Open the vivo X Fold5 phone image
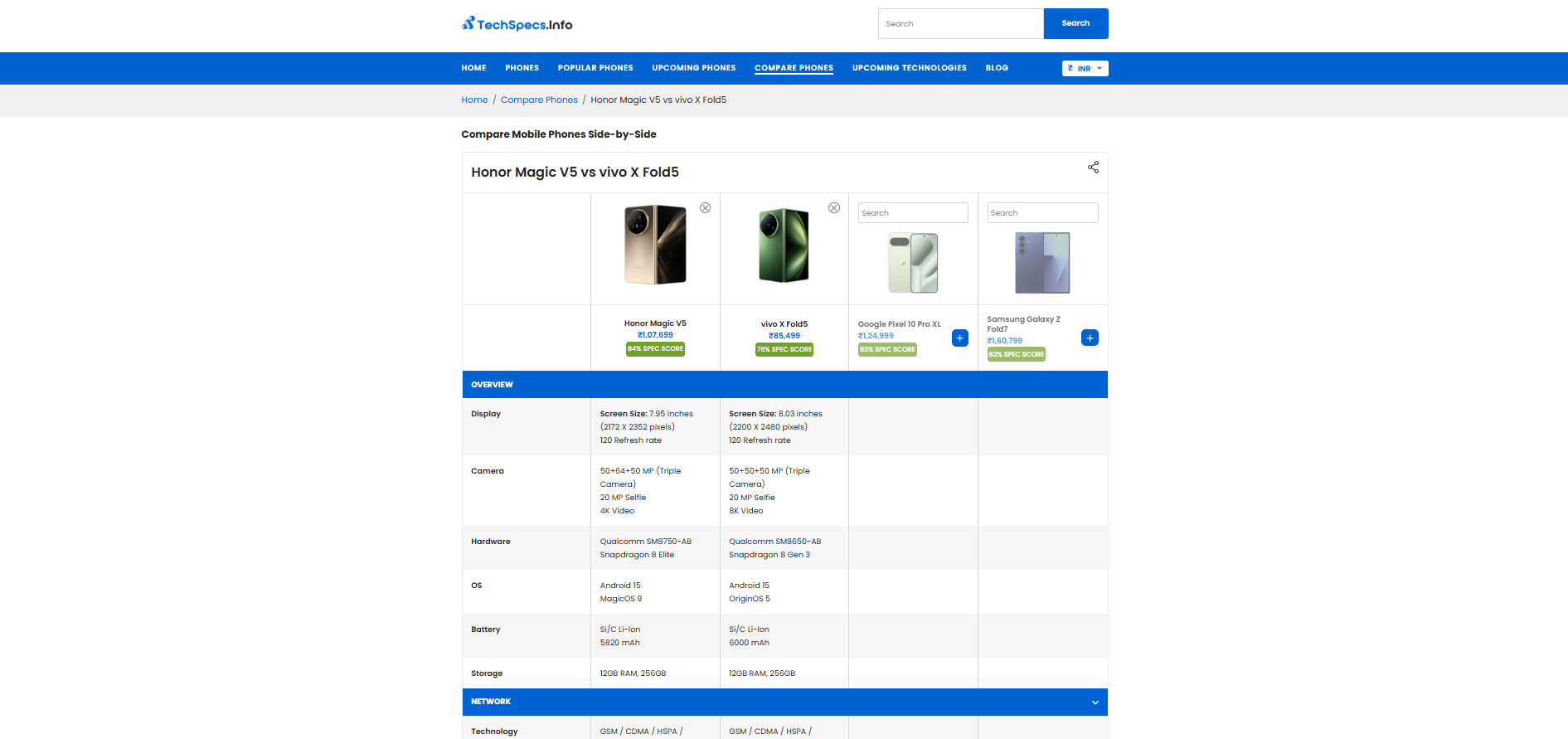 coord(784,246)
